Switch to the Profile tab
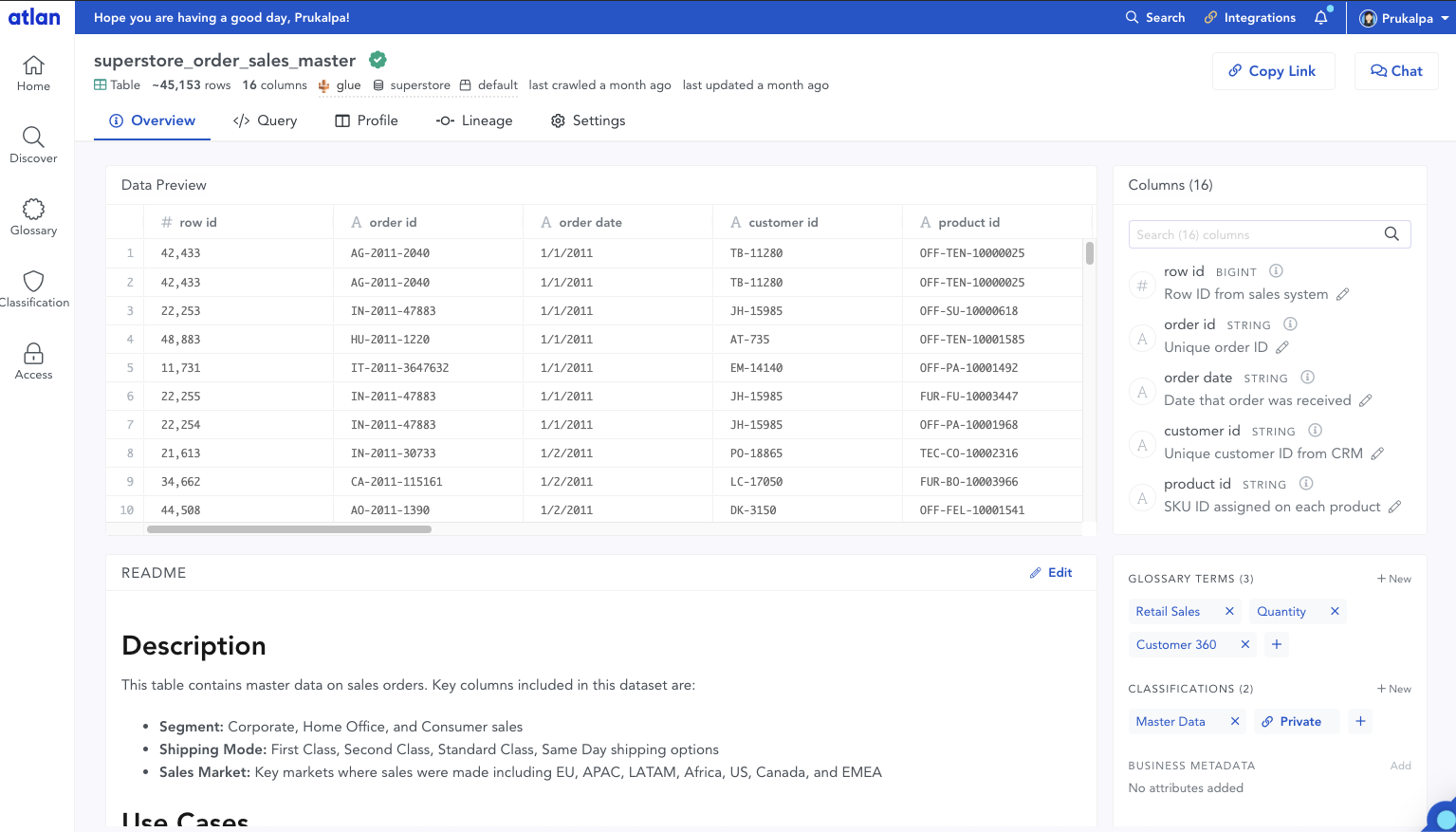Image resolution: width=1456 pixels, height=832 pixels. click(x=366, y=120)
